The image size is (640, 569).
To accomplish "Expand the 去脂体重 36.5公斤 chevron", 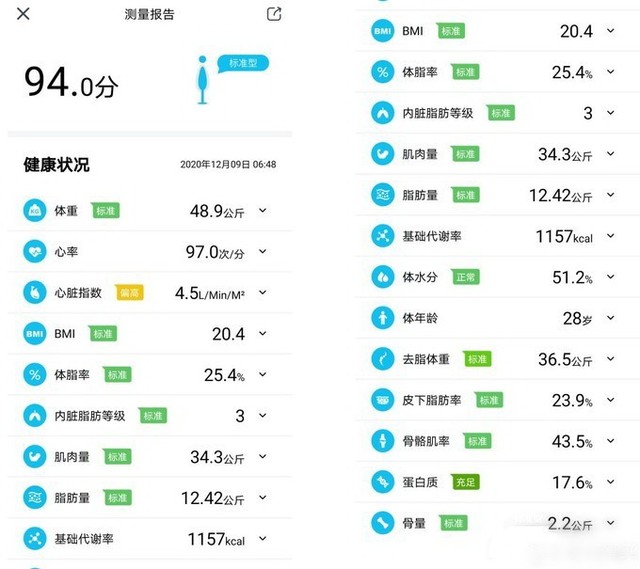I will click(x=611, y=359).
